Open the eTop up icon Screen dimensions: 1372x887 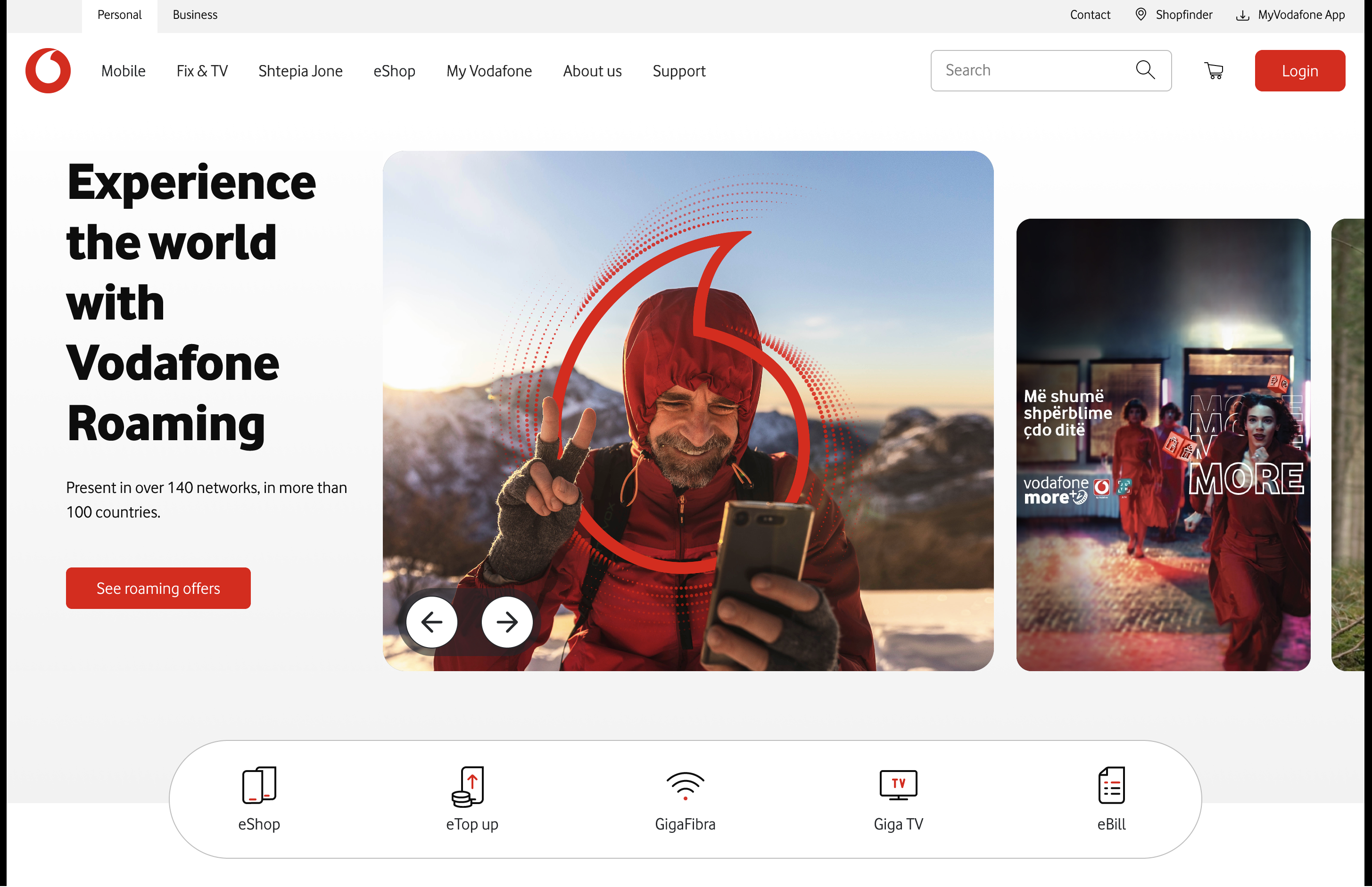point(468,786)
